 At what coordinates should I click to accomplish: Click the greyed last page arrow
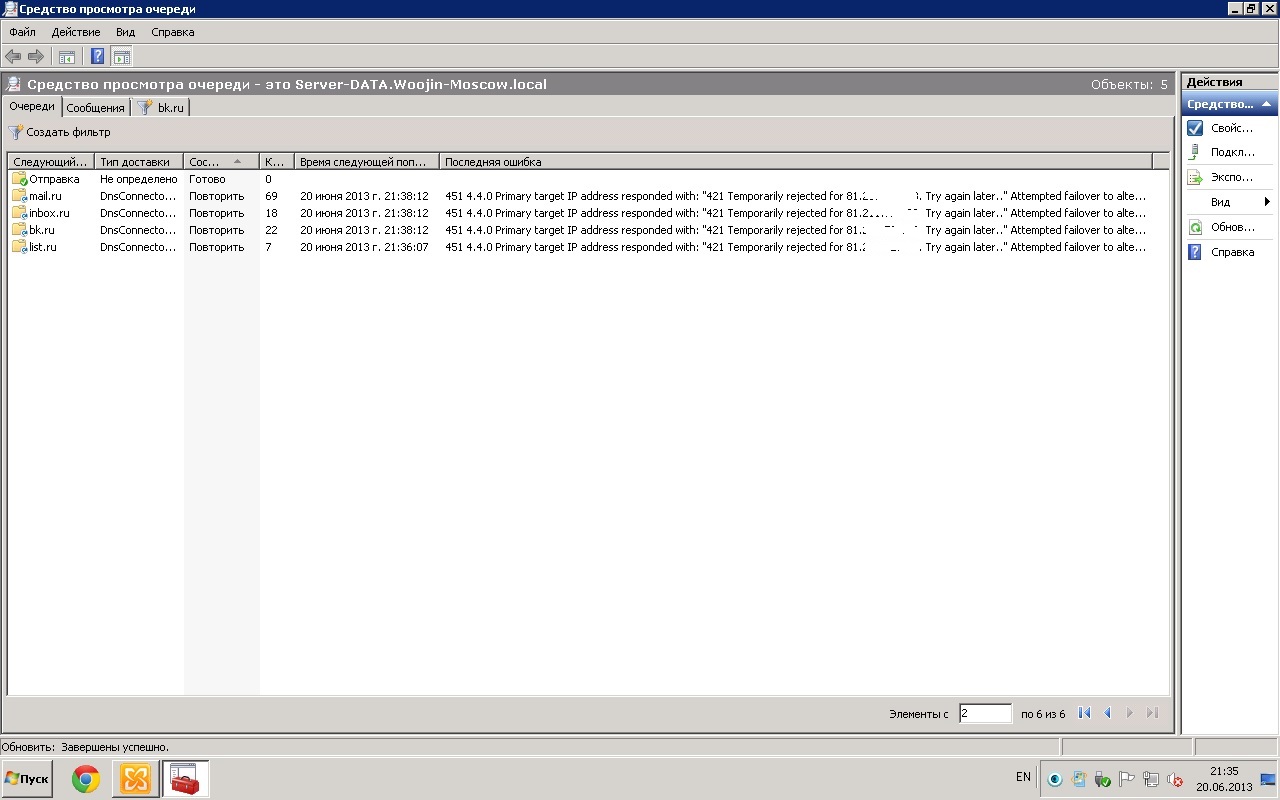[x=1152, y=713]
